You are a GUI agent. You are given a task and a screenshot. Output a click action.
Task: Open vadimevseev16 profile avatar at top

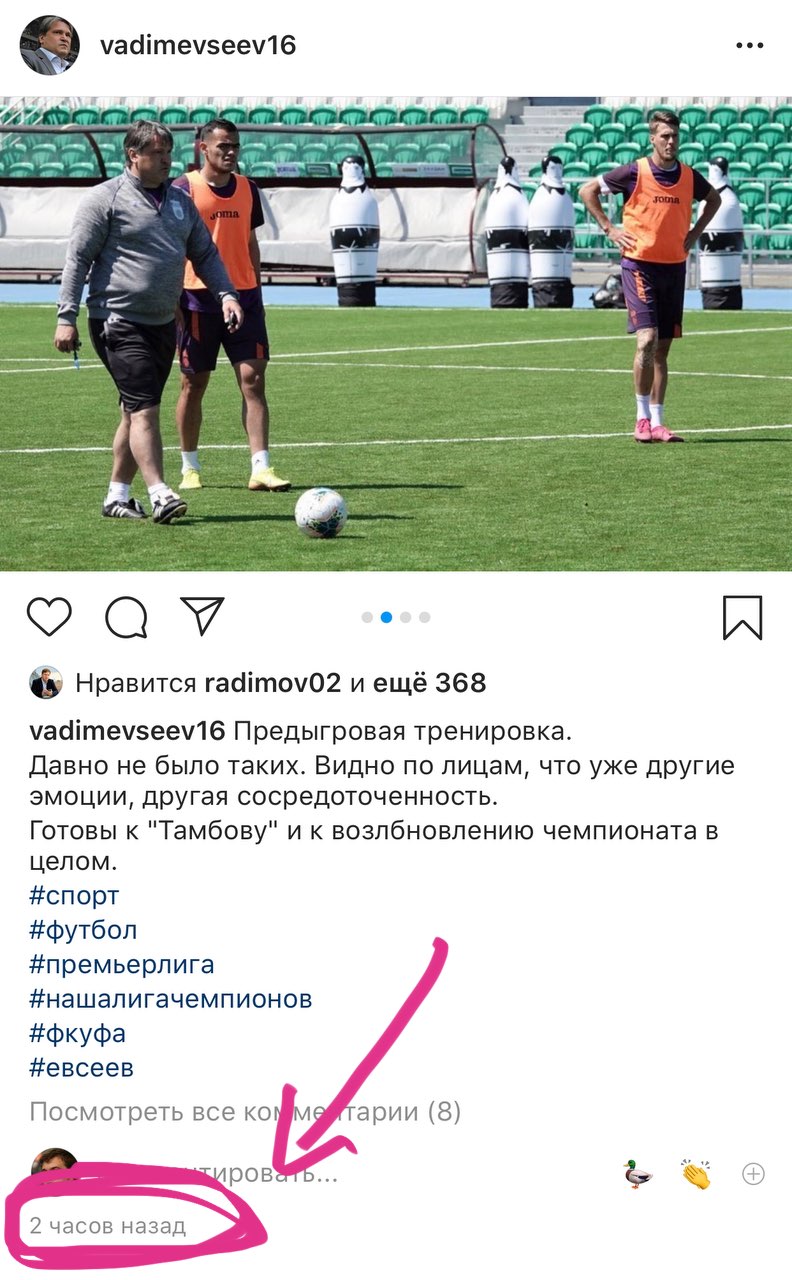49,45
